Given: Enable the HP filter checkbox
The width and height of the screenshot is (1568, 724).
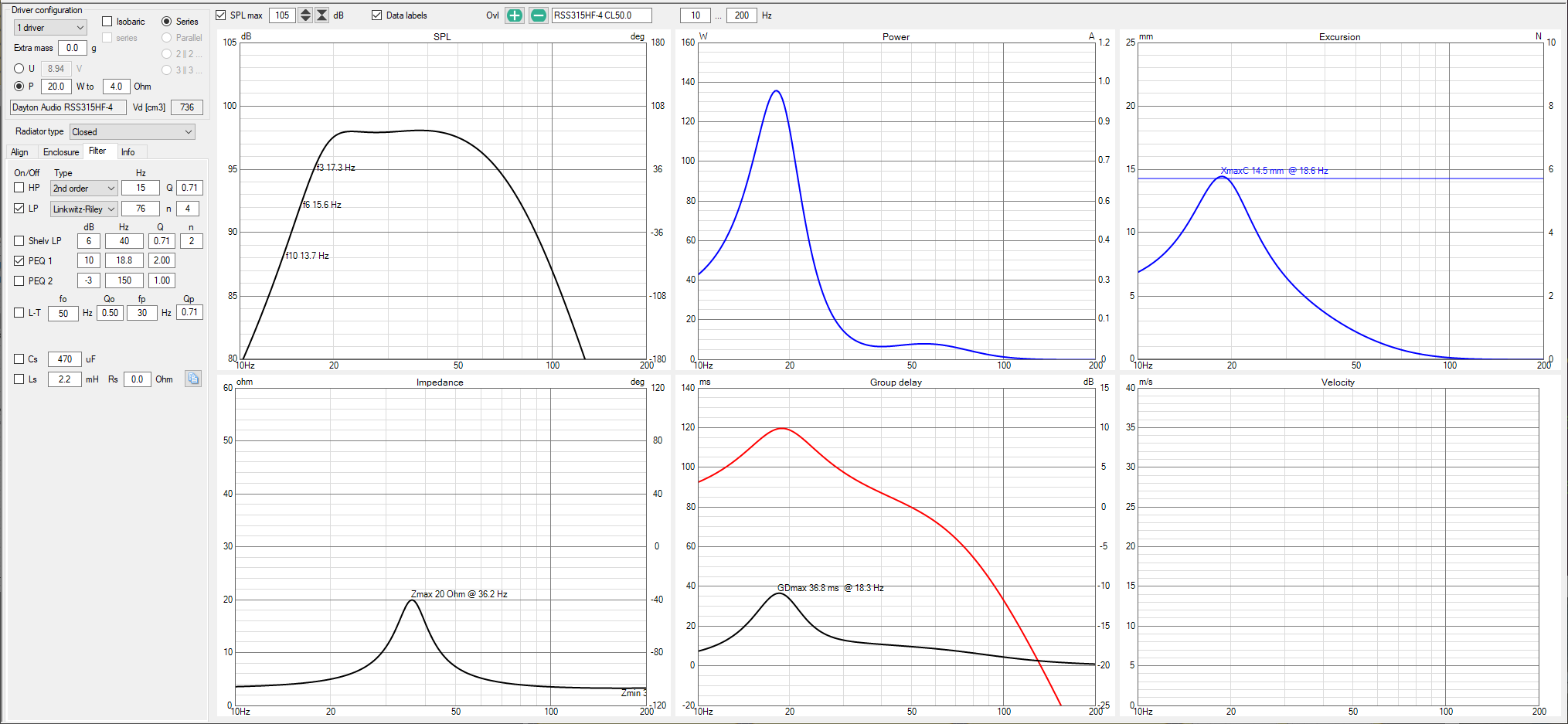Looking at the screenshot, I should point(19,188).
